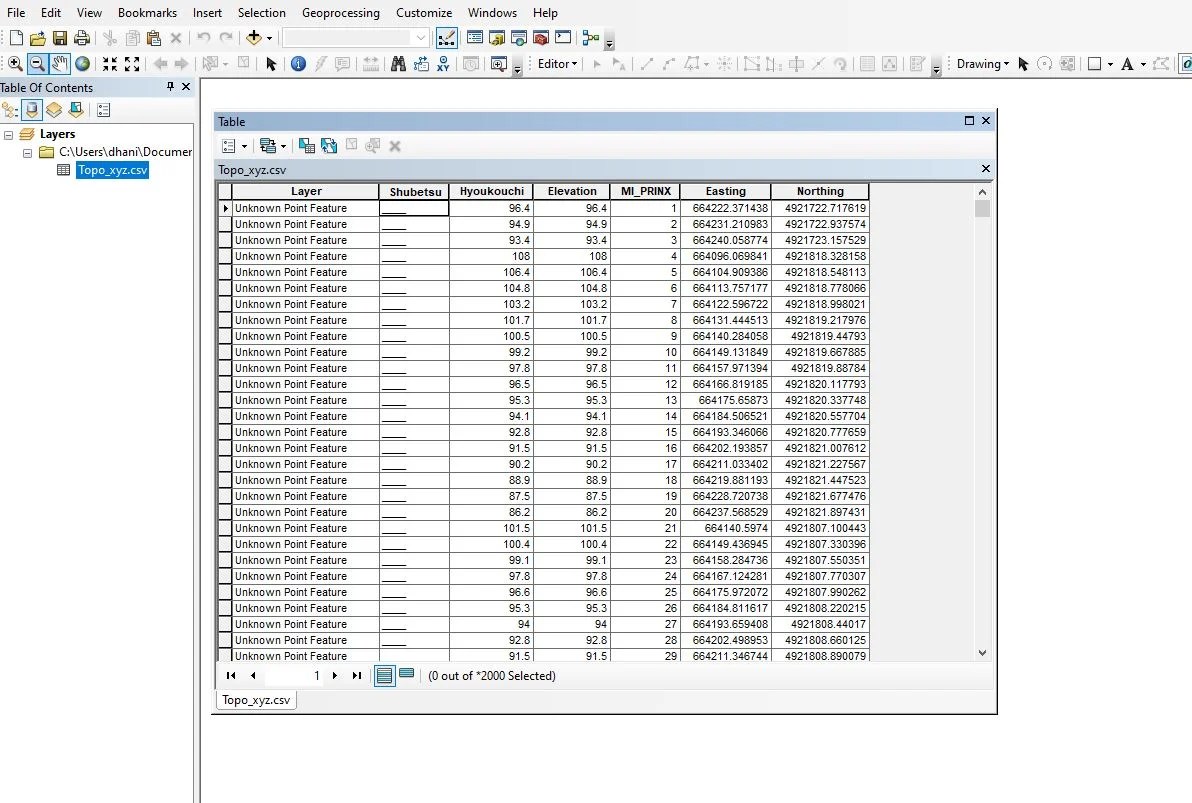Open the Go To XY tool
The image size is (1192, 803).
click(x=441, y=63)
